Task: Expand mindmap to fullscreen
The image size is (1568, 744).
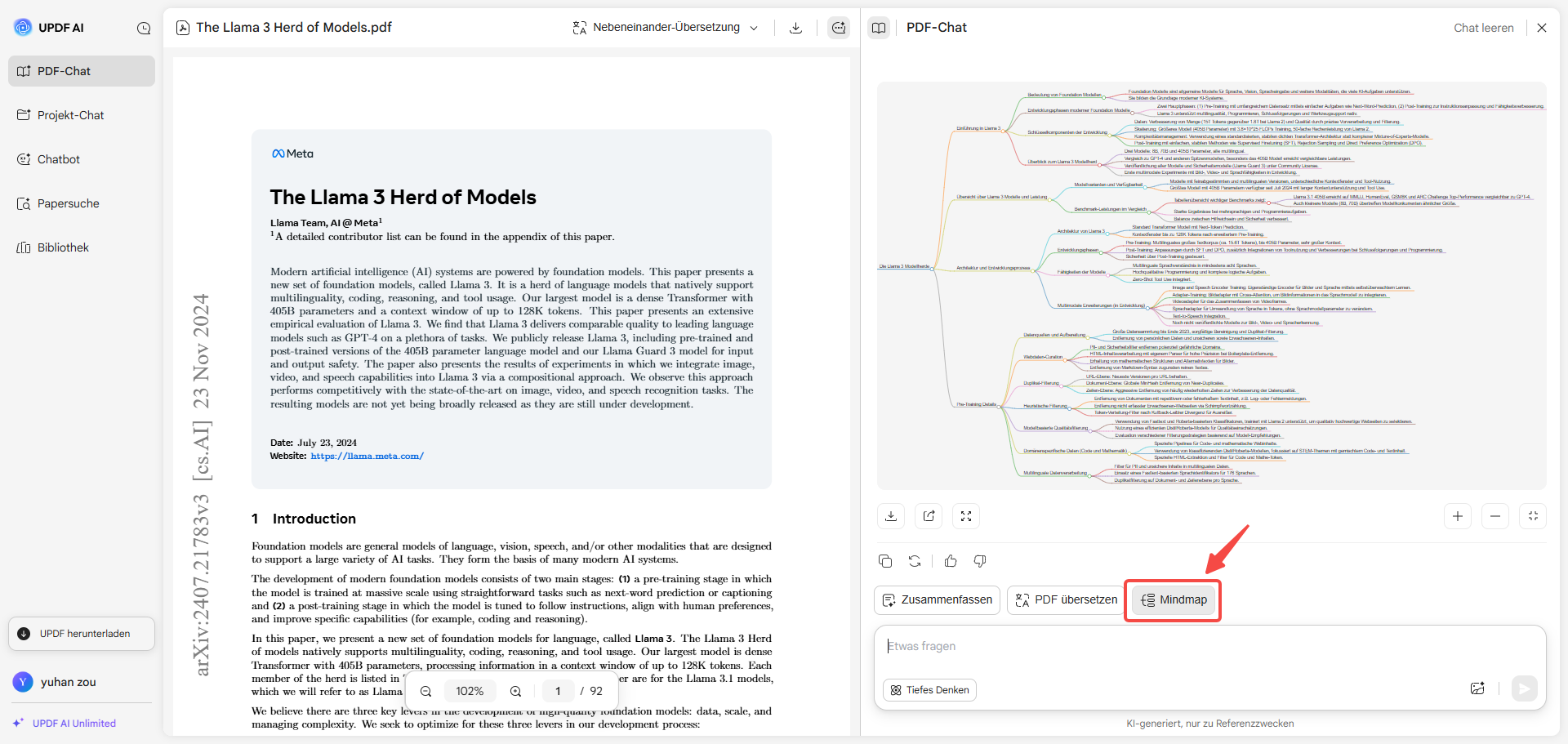Action: (966, 516)
